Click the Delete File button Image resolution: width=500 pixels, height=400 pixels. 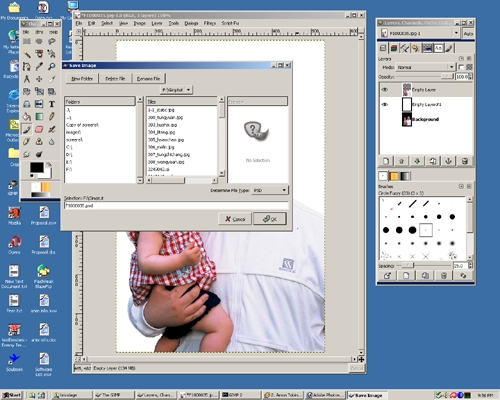pos(115,79)
